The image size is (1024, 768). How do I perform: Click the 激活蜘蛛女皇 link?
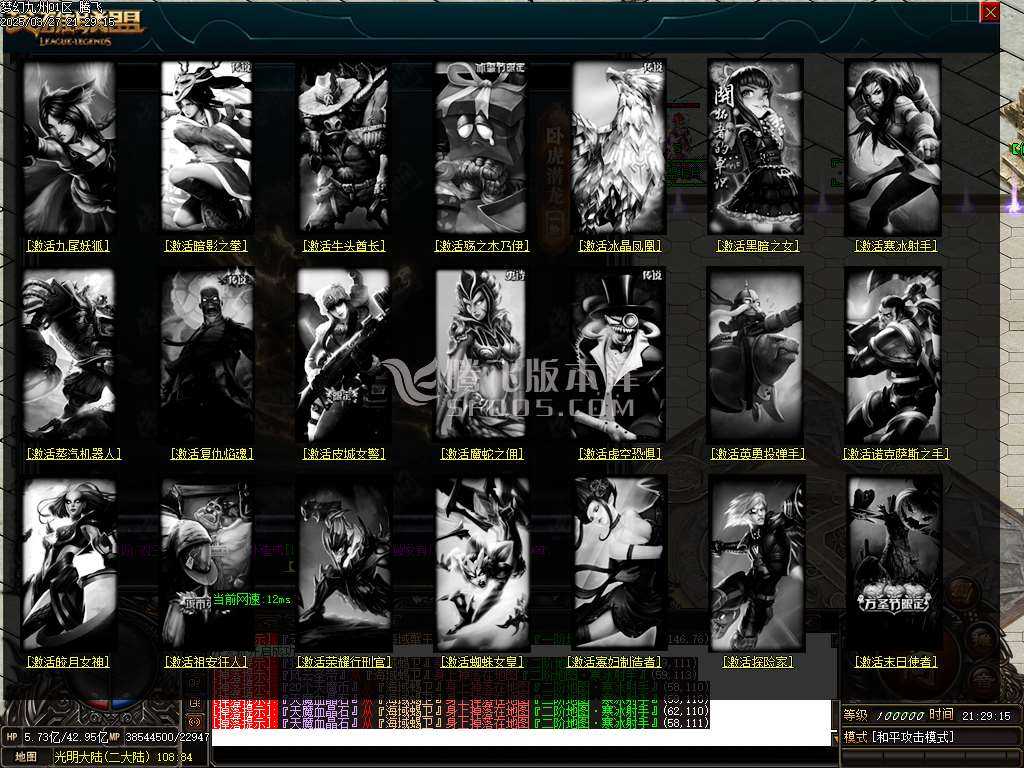click(481, 662)
